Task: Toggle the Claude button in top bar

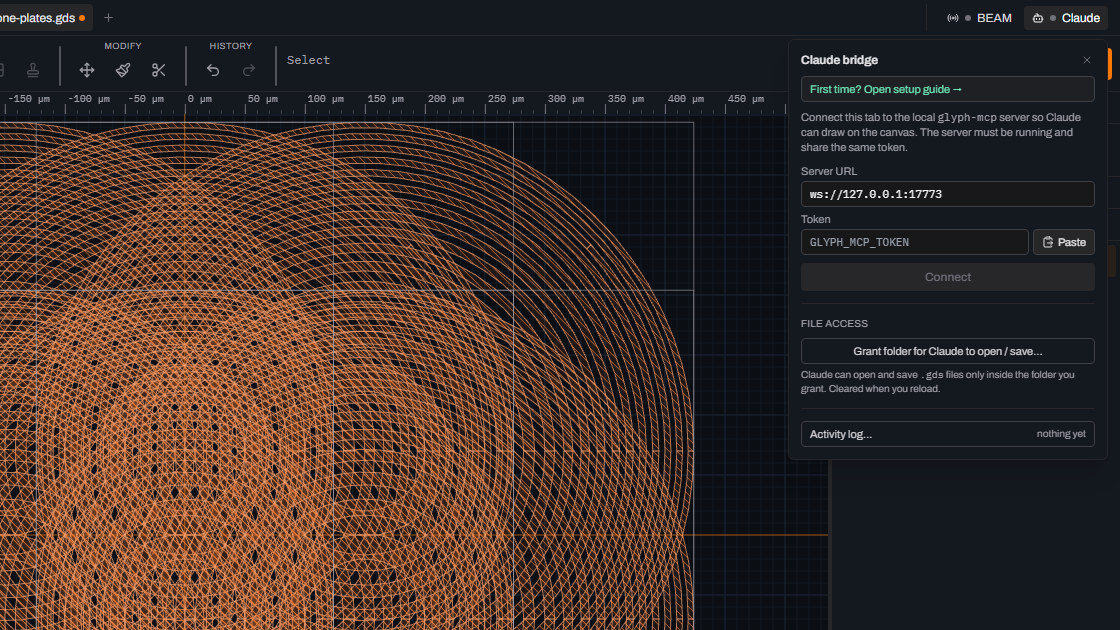Action: click(1066, 18)
